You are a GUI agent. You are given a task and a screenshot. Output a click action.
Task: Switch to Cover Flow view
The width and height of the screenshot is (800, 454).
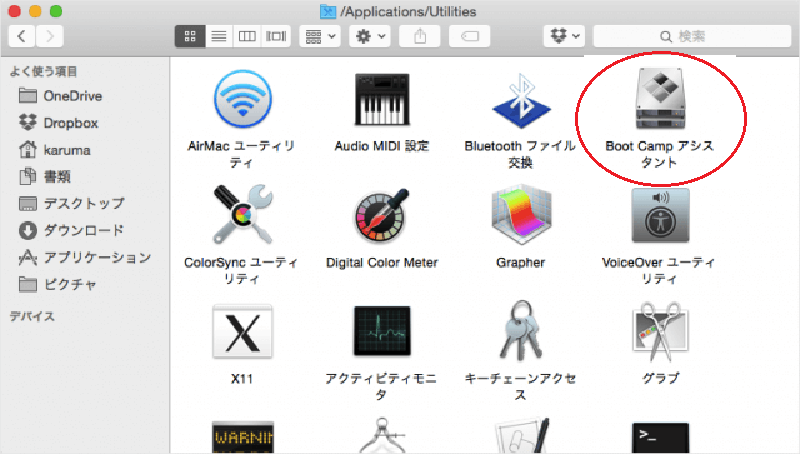276,36
